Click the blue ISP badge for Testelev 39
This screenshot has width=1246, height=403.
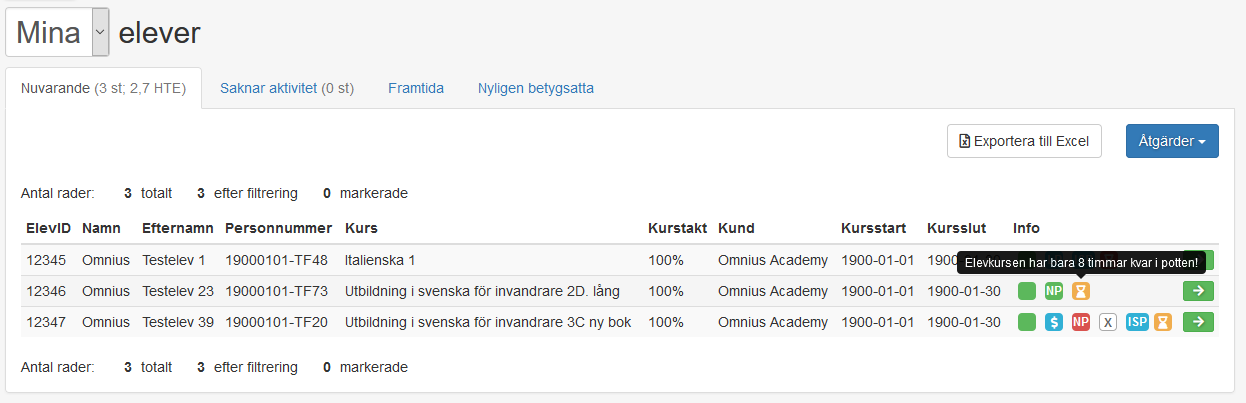pos(1137,322)
